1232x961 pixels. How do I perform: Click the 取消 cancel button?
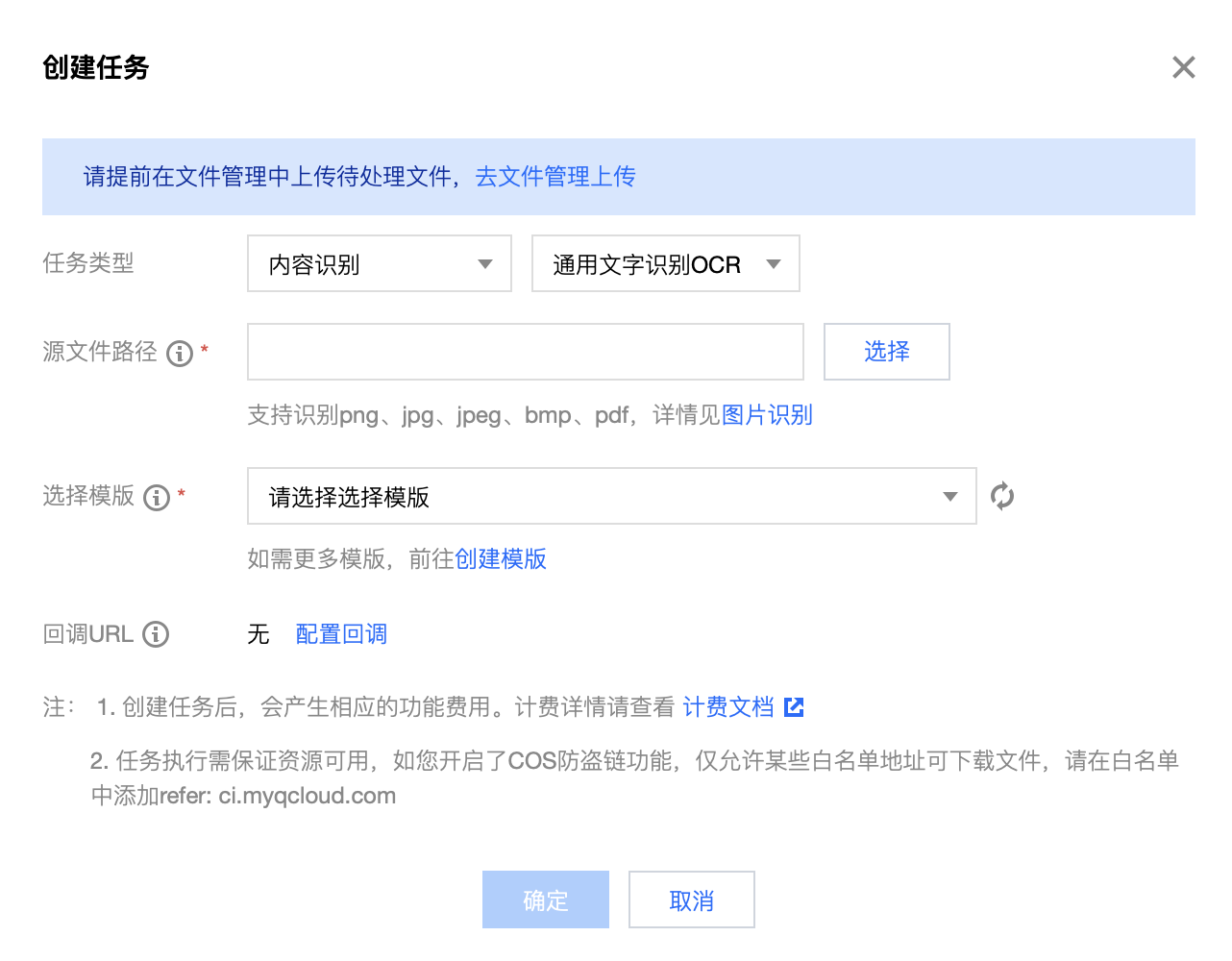692,899
